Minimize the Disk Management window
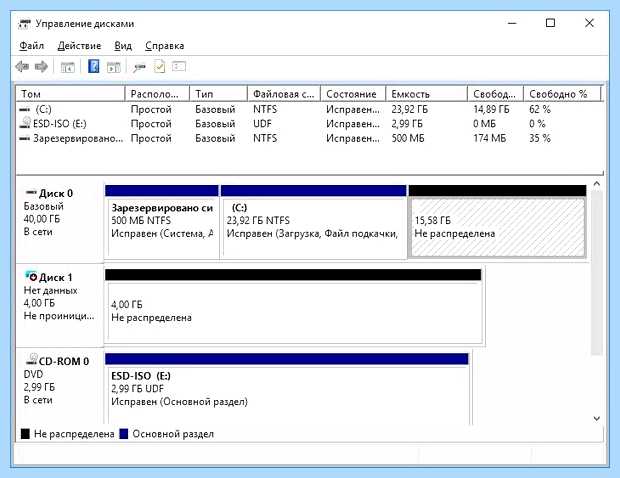 (x=512, y=23)
